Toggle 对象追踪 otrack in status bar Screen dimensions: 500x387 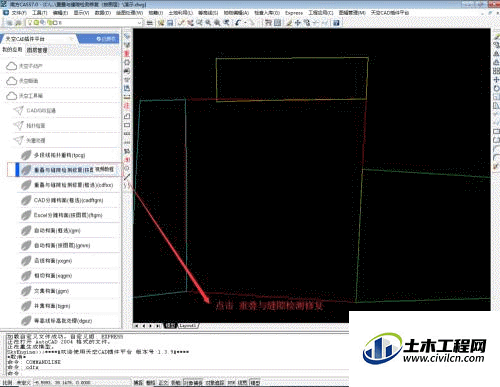tap(215, 383)
